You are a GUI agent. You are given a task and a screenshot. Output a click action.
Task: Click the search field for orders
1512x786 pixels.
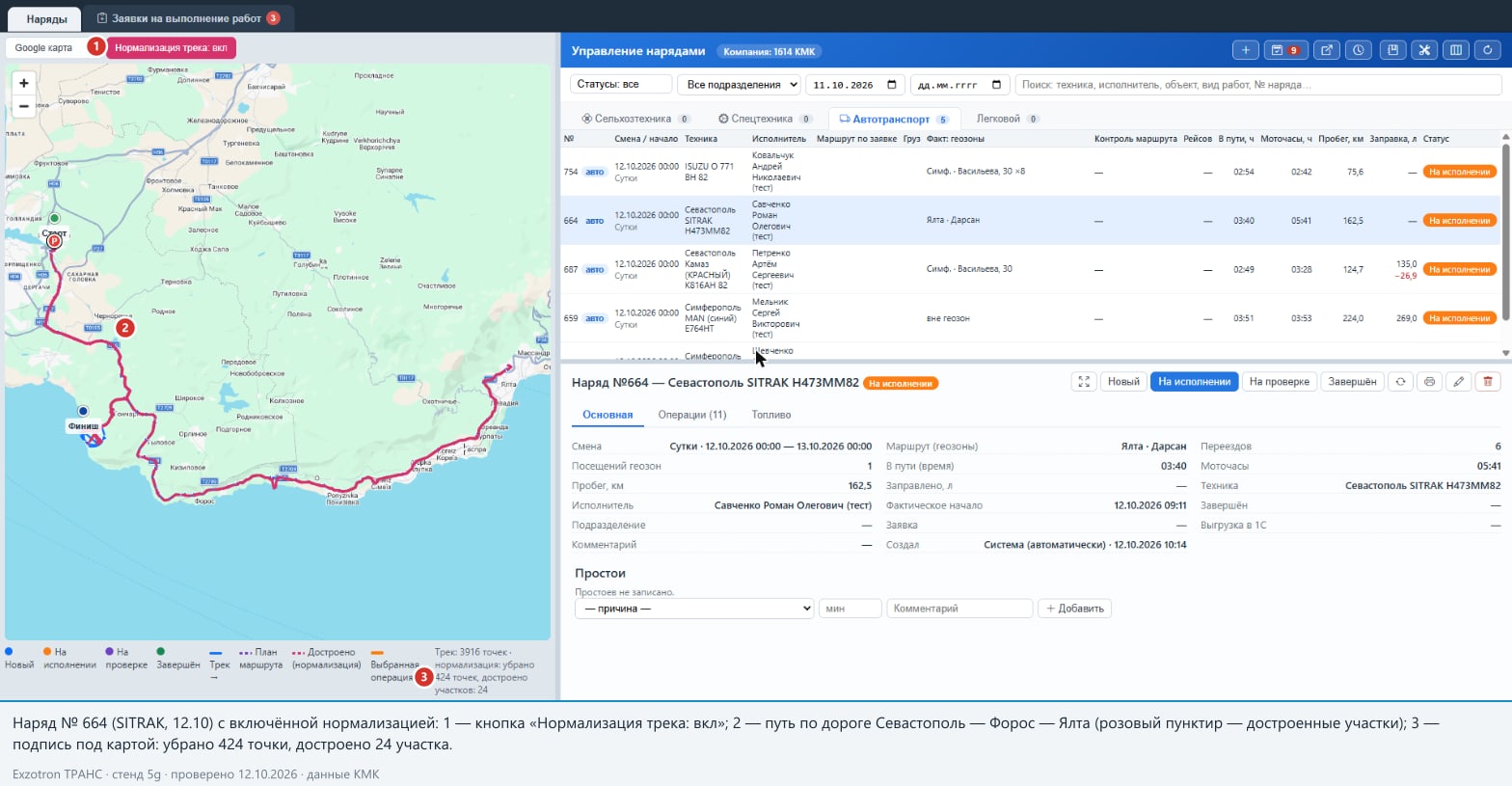point(1258,85)
